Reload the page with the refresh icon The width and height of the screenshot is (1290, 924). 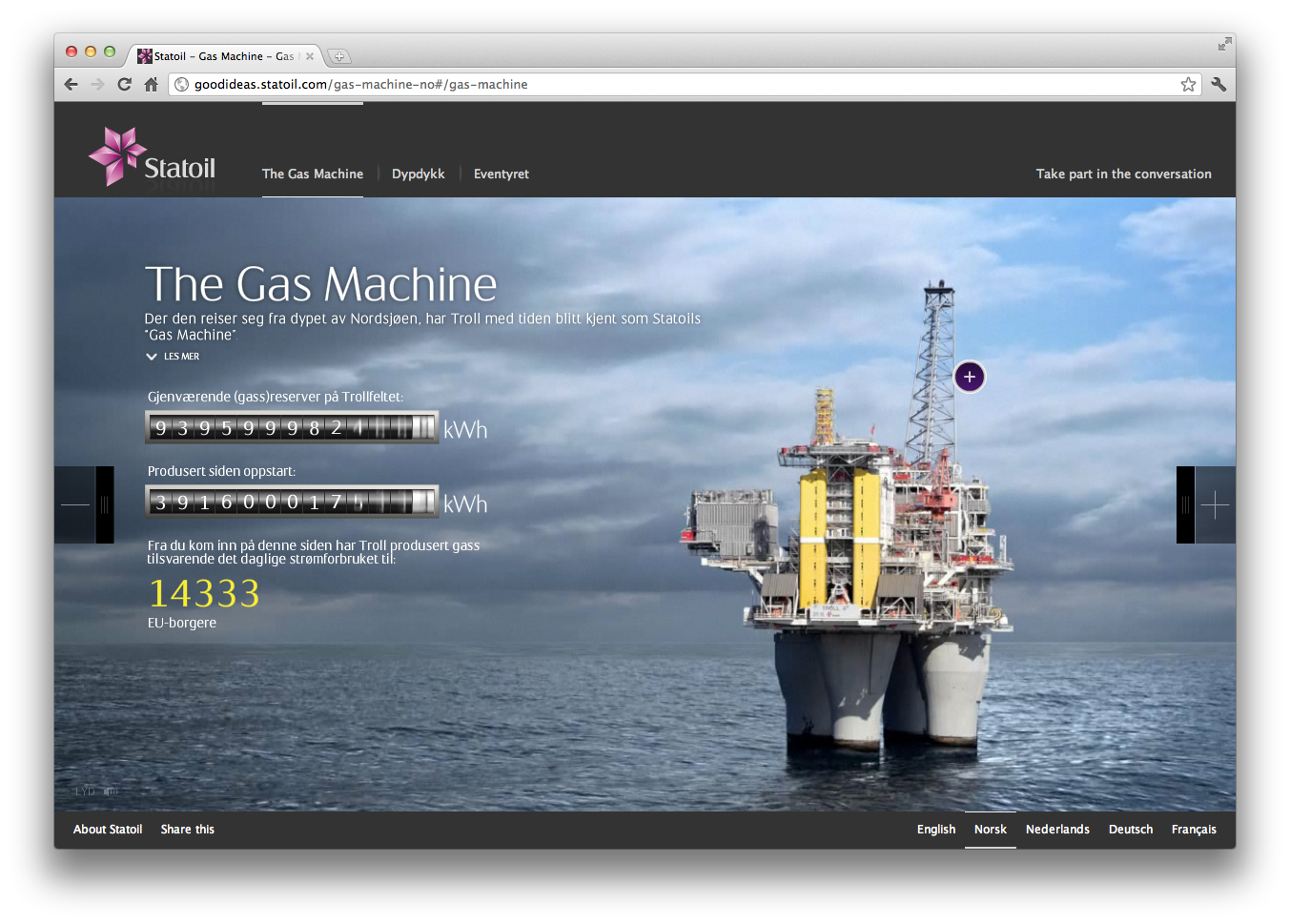pyautogui.click(x=124, y=84)
